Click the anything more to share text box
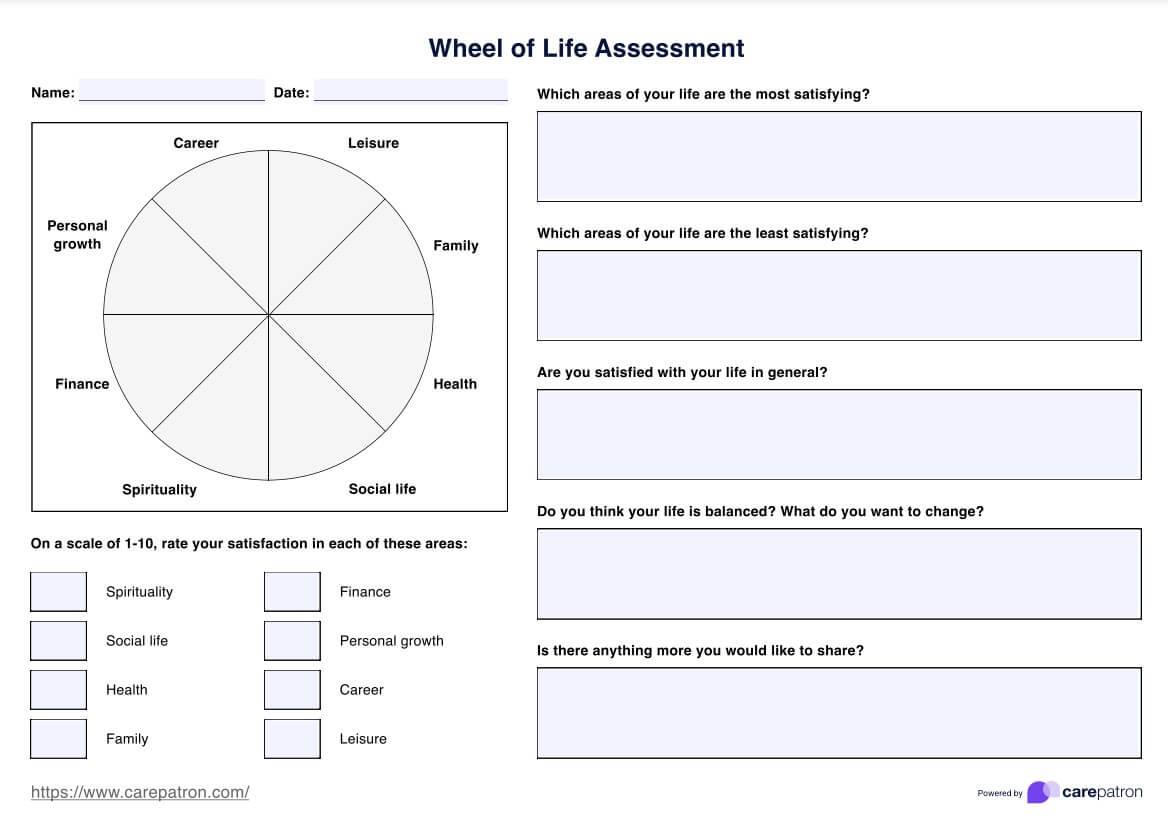The width and height of the screenshot is (1168, 827). [838, 712]
